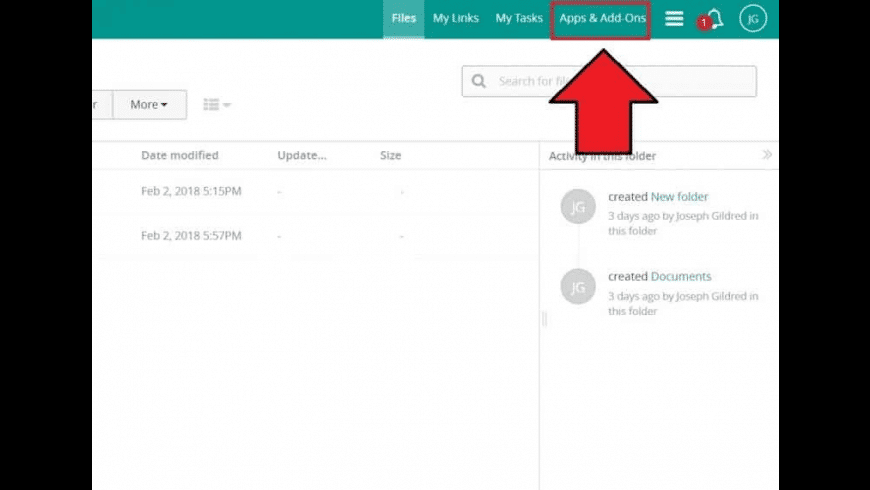Click JG avatar beside created Documents

pos(578,286)
